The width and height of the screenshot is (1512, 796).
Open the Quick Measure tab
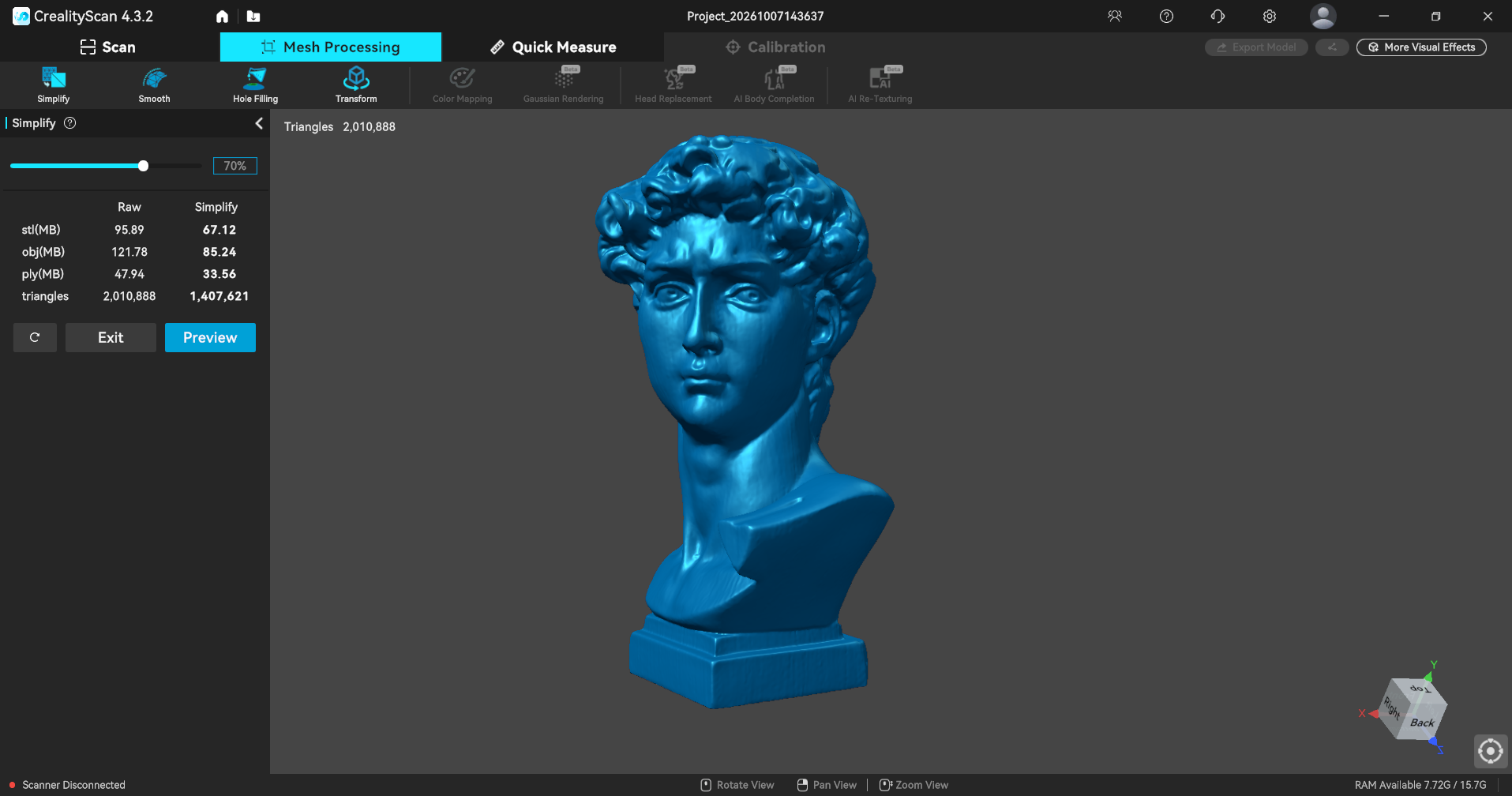[553, 47]
